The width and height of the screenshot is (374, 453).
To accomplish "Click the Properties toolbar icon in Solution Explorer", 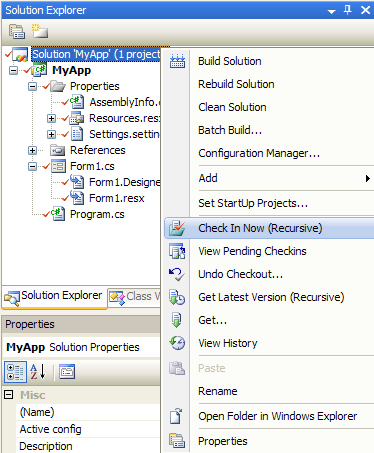I will 17,32.
